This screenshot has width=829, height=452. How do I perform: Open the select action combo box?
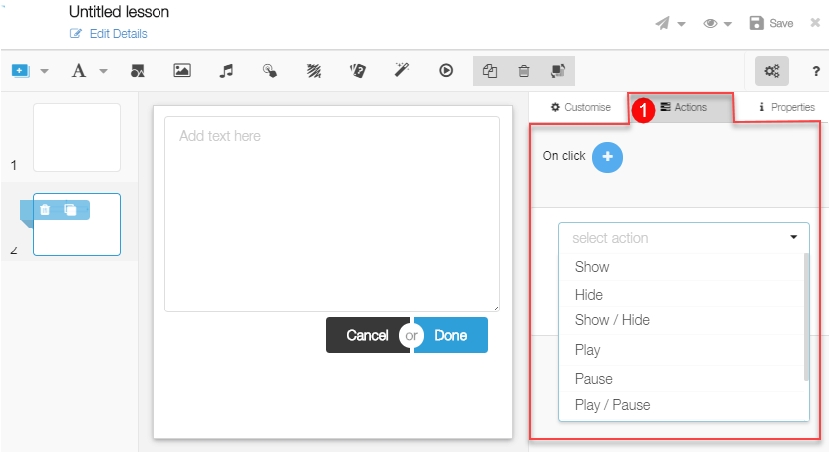[684, 238]
